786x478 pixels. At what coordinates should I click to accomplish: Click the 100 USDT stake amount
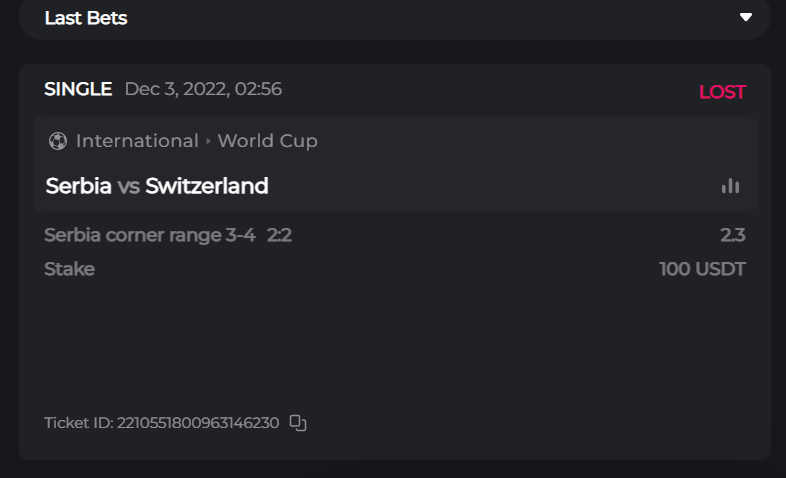click(x=702, y=269)
